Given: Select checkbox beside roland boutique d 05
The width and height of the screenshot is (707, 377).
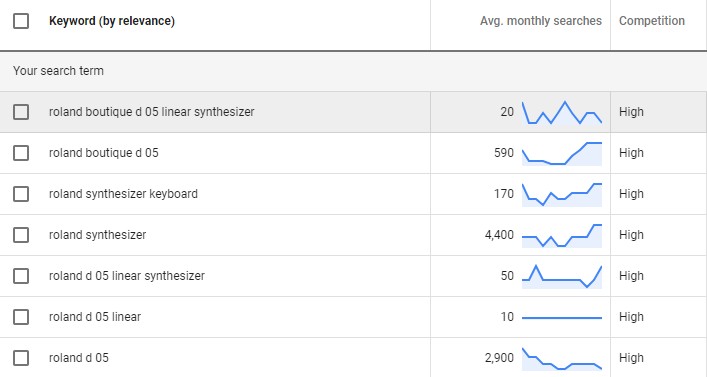Looking at the screenshot, I should point(21,153).
